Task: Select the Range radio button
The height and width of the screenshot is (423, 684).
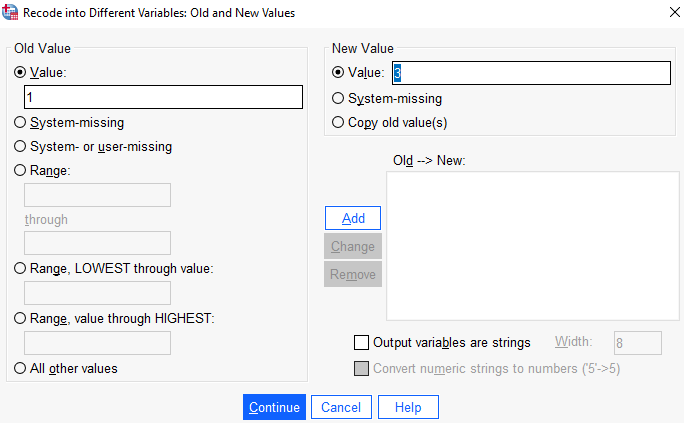Action: [20, 170]
